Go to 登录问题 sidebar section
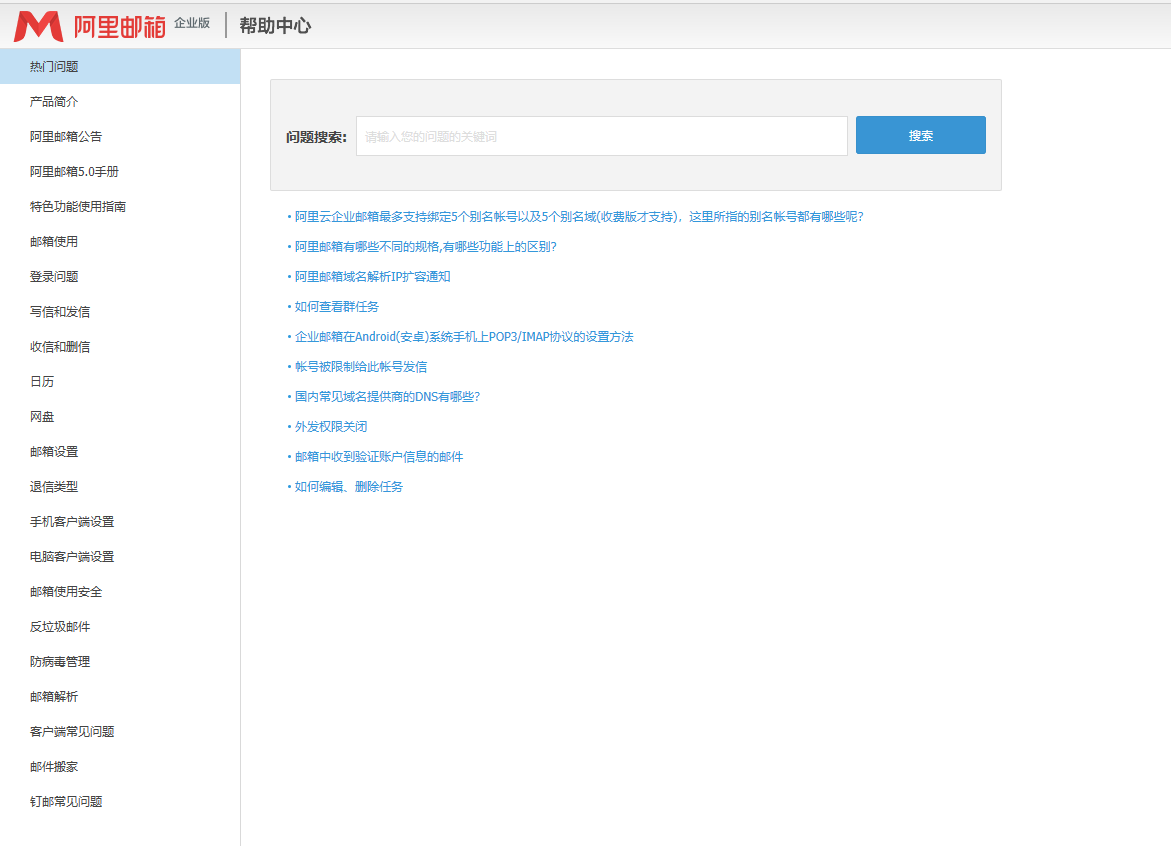 54,277
